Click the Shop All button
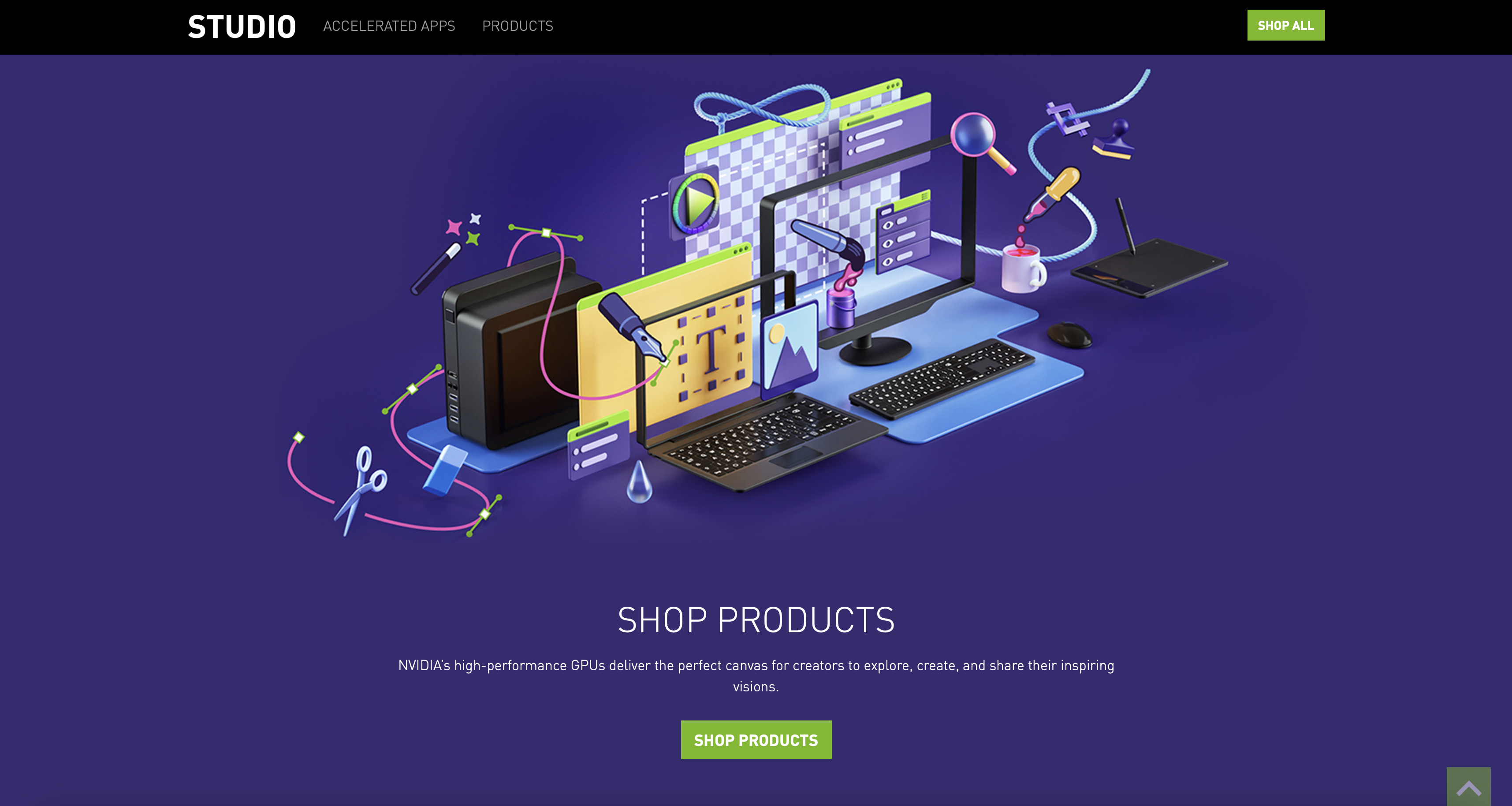Image resolution: width=1512 pixels, height=806 pixels. pos(1285,25)
